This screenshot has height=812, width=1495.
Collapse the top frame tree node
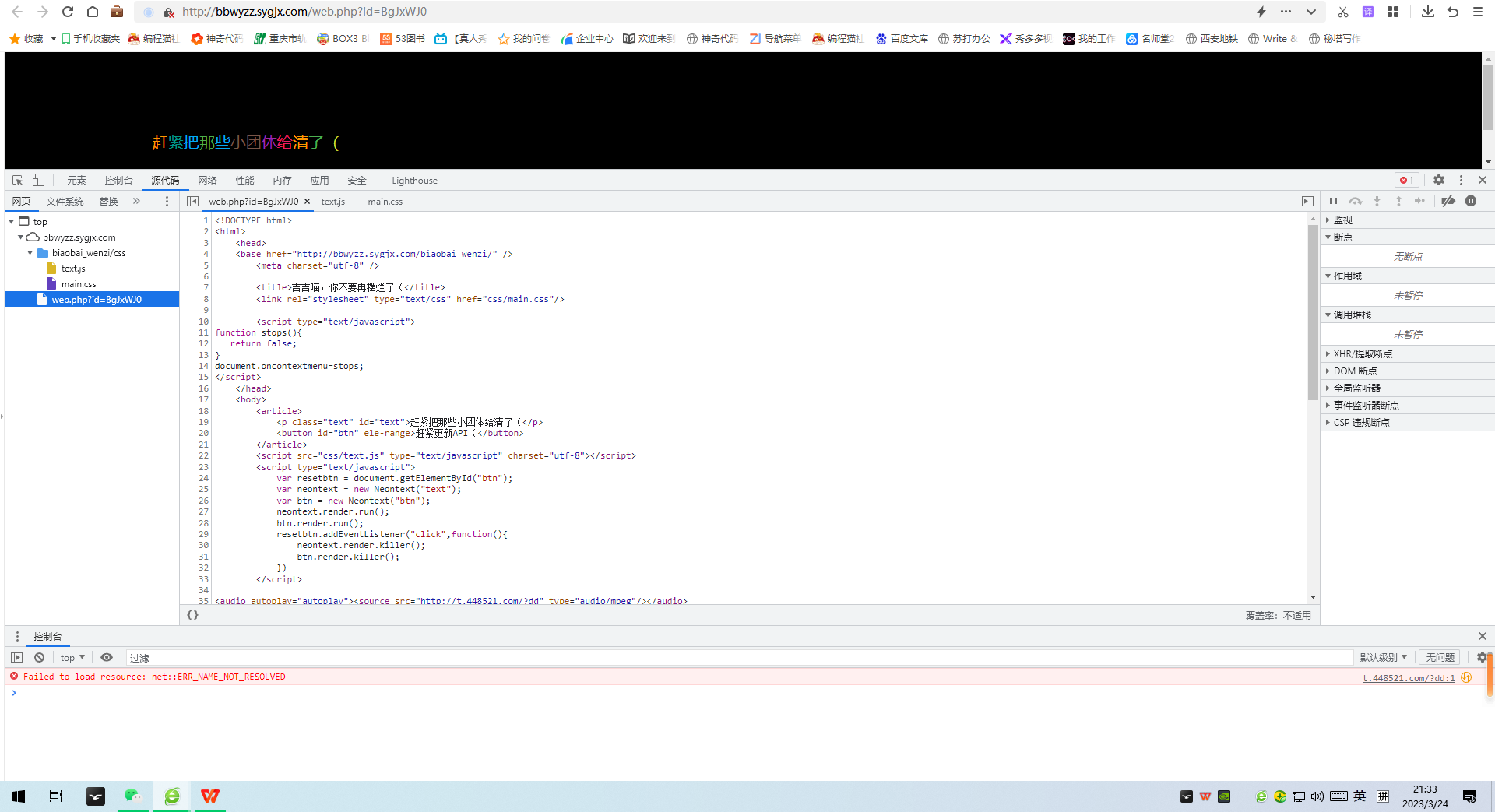[12, 222]
